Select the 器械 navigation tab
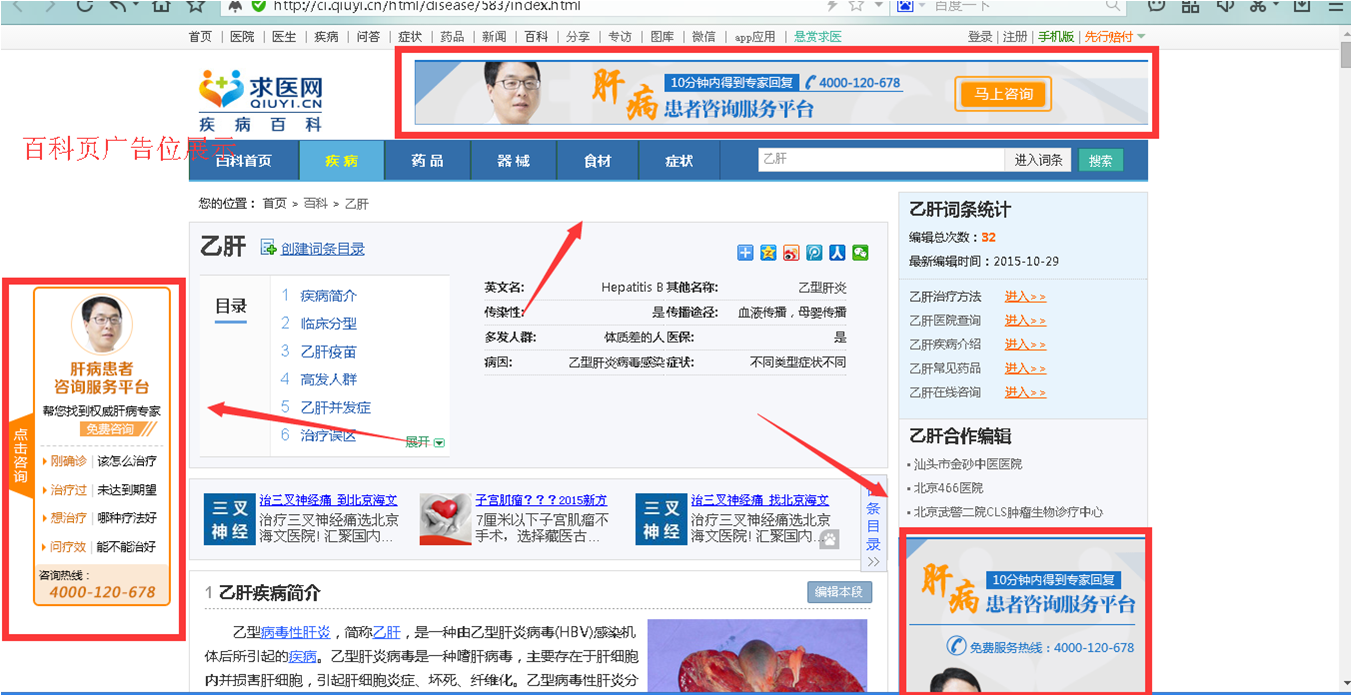The height and width of the screenshot is (696, 1352). pyautogui.click(x=513, y=161)
